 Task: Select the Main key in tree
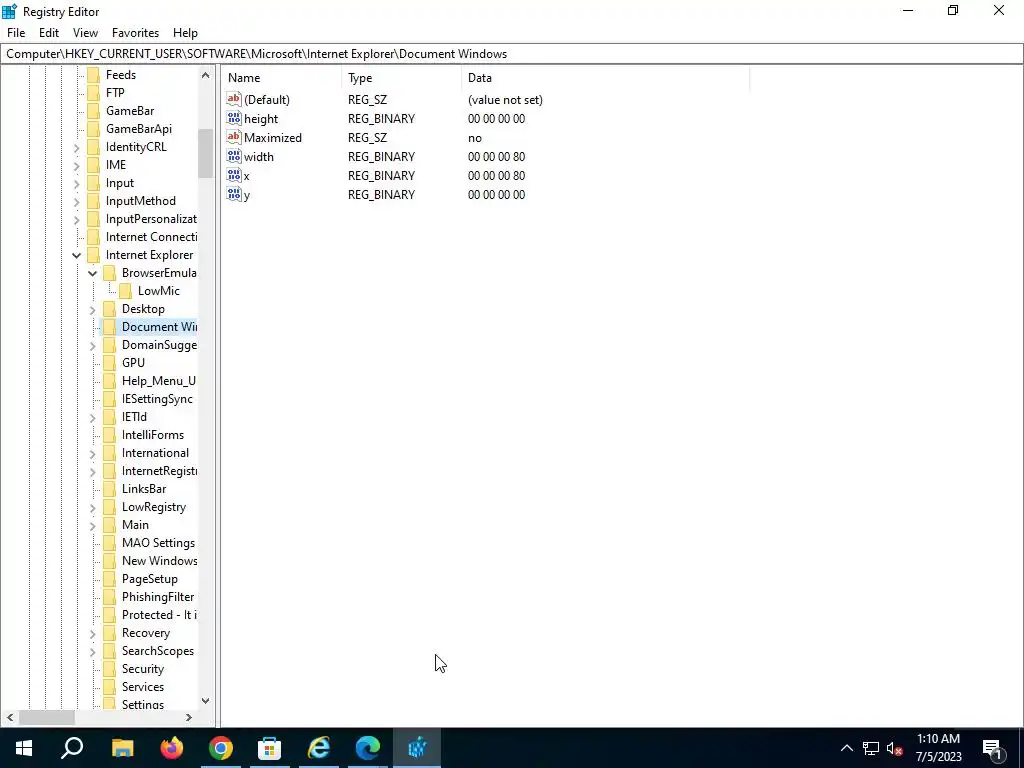click(135, 524)
